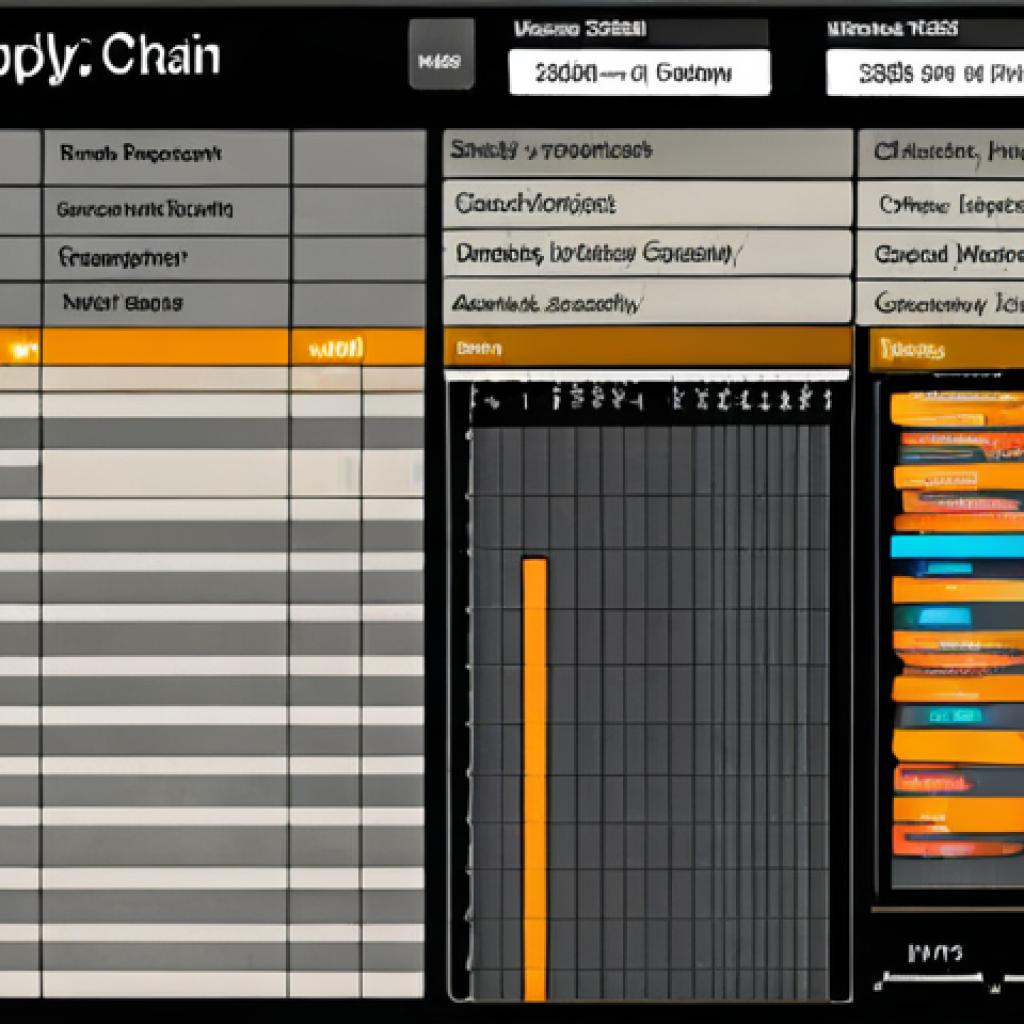
Task: Click the "Chain" title text
Action: pos(161,56)
